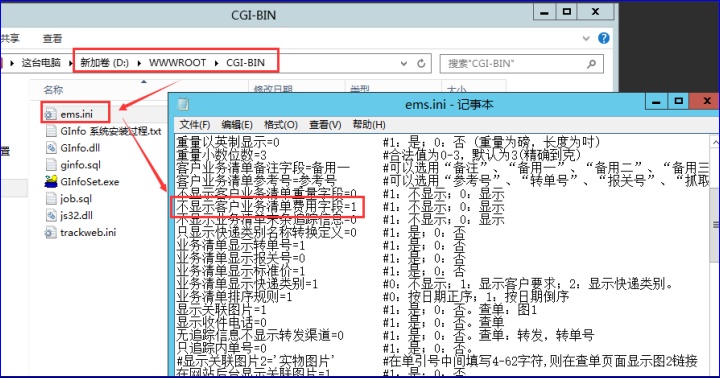
Task: Open the 共享 tab in Explorer ribbon
Action: (x=10, y=39)
